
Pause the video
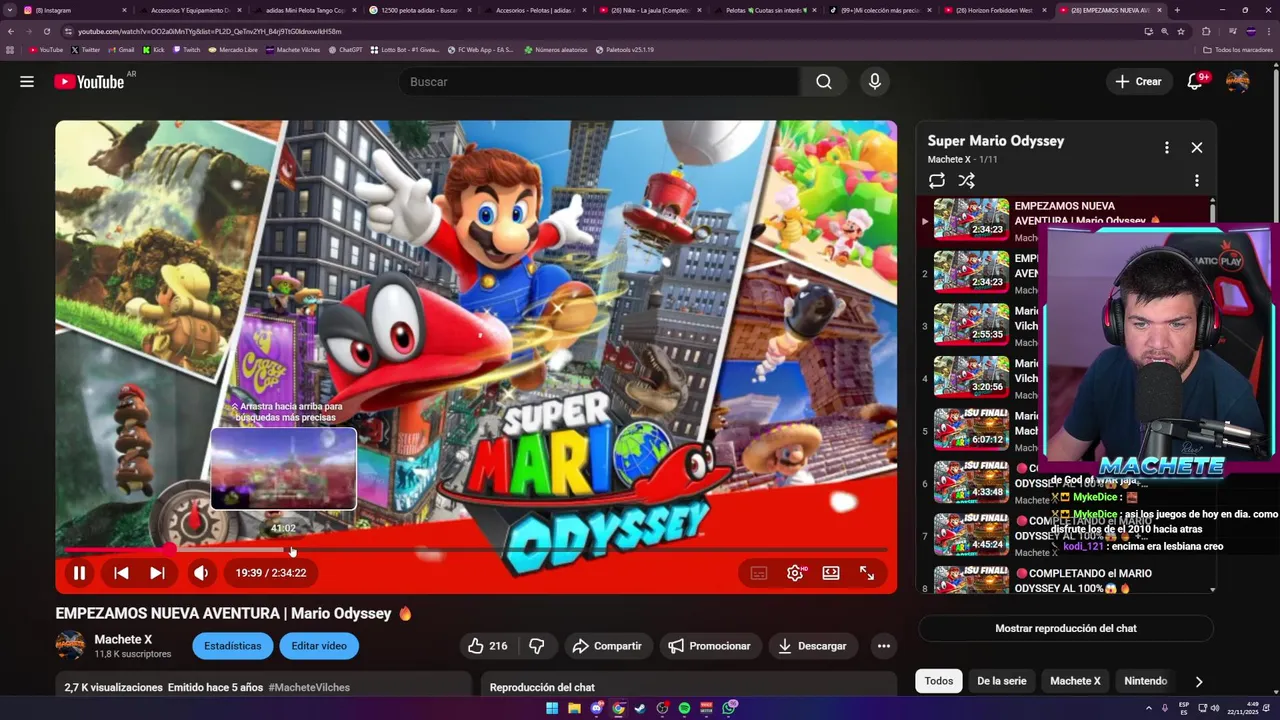pos(79,573)
